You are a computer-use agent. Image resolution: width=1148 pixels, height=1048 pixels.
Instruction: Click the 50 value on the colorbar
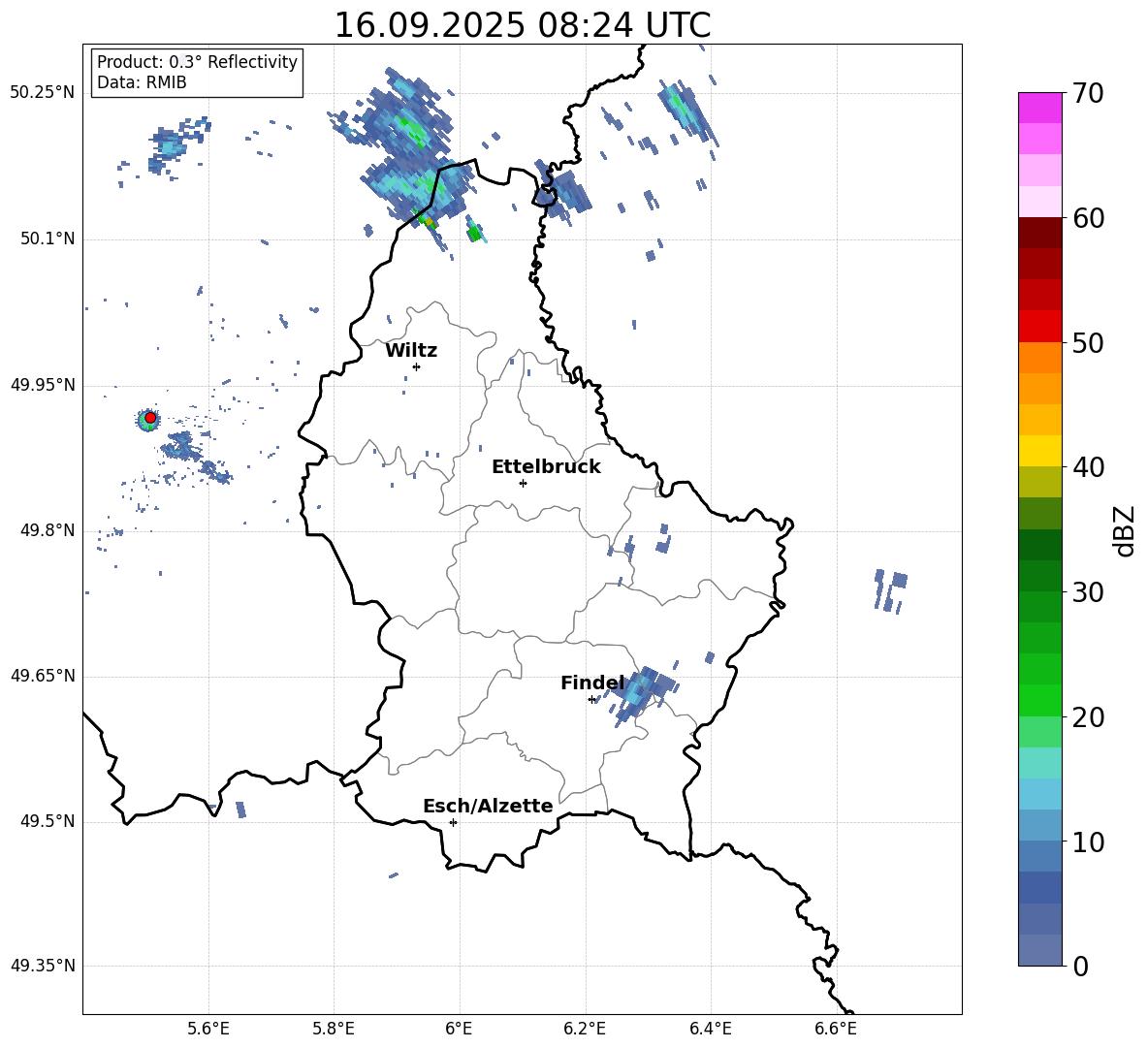(1088, 342)
